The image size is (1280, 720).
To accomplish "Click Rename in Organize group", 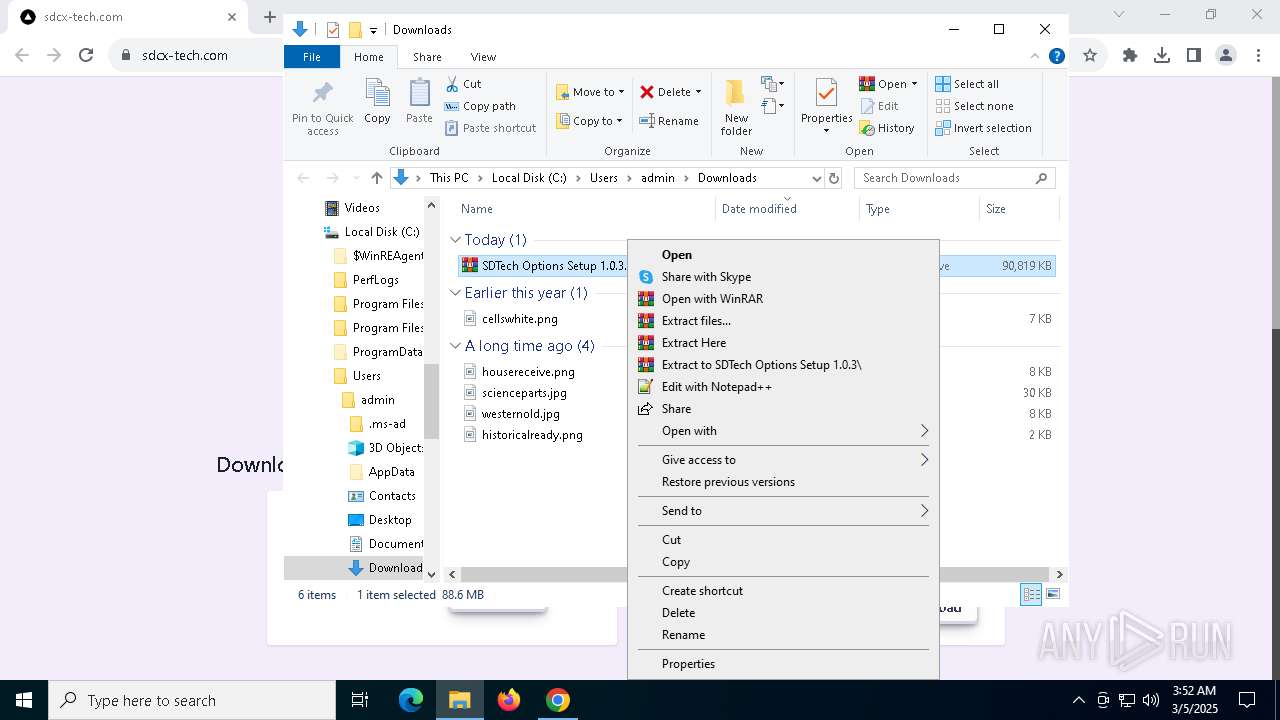I will [669, 121].
